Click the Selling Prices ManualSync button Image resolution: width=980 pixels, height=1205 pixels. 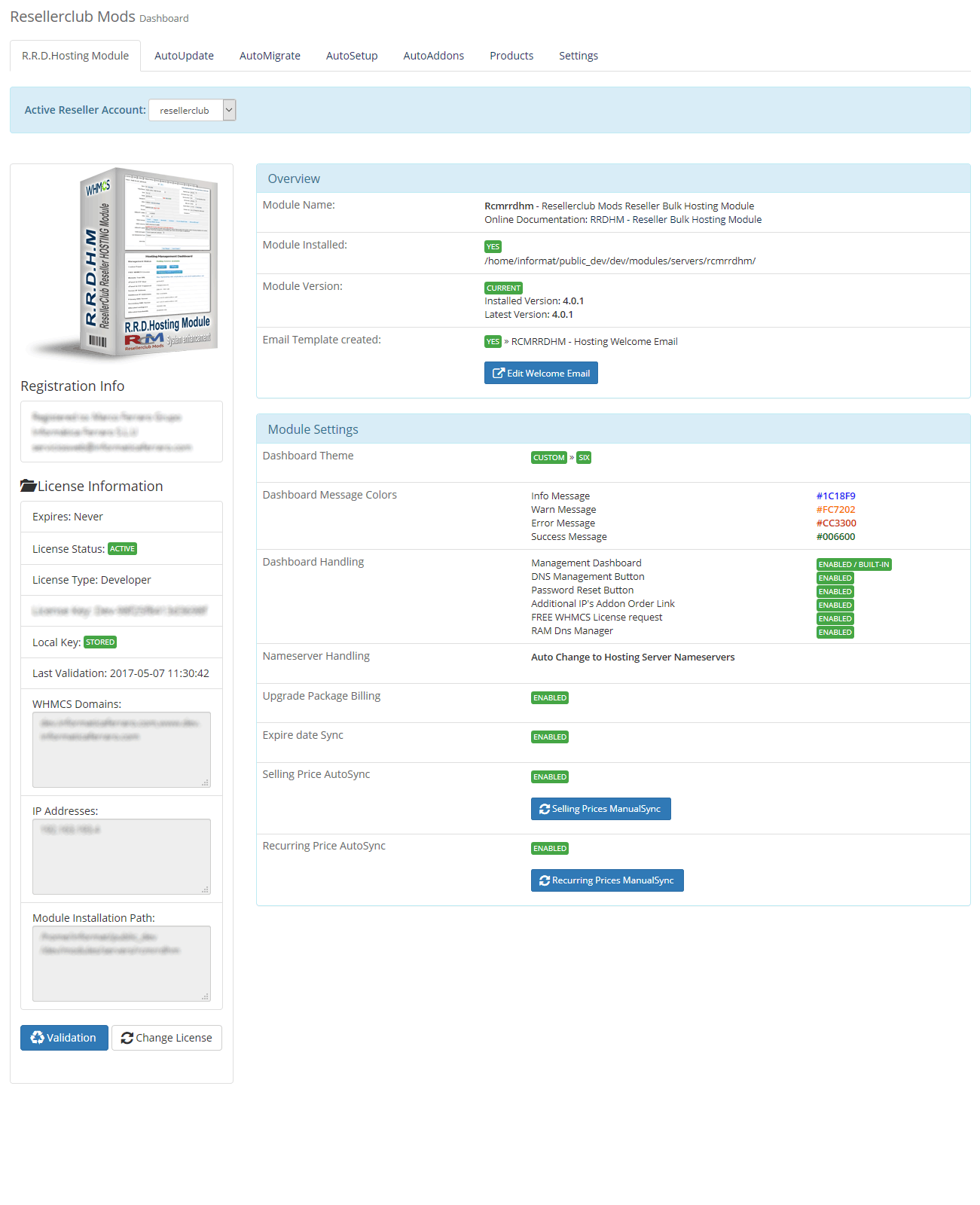point(600,809)
